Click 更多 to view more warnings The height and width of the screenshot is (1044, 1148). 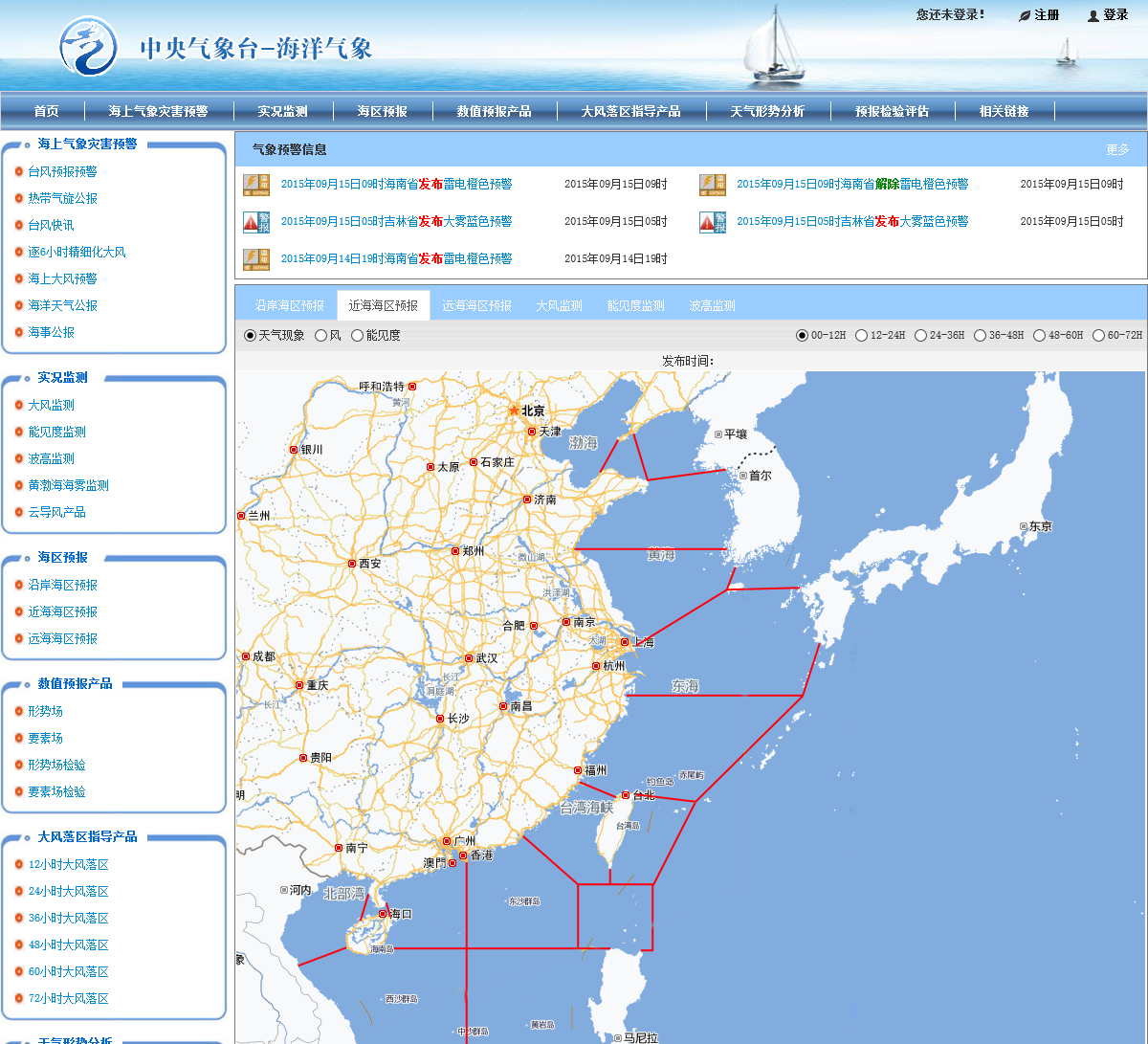tap(1116, 150)
